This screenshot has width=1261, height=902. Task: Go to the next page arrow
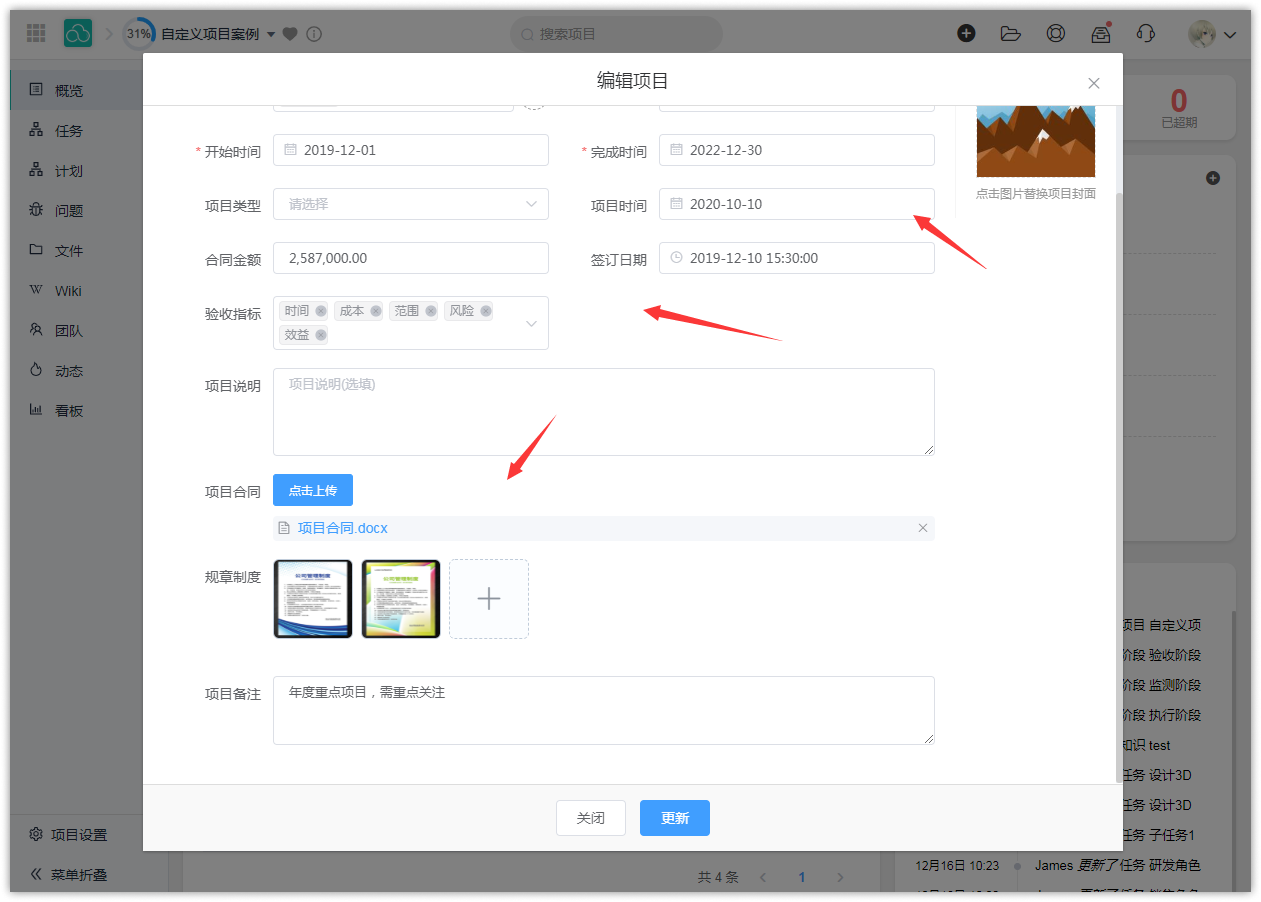click(x=840, y=877)
